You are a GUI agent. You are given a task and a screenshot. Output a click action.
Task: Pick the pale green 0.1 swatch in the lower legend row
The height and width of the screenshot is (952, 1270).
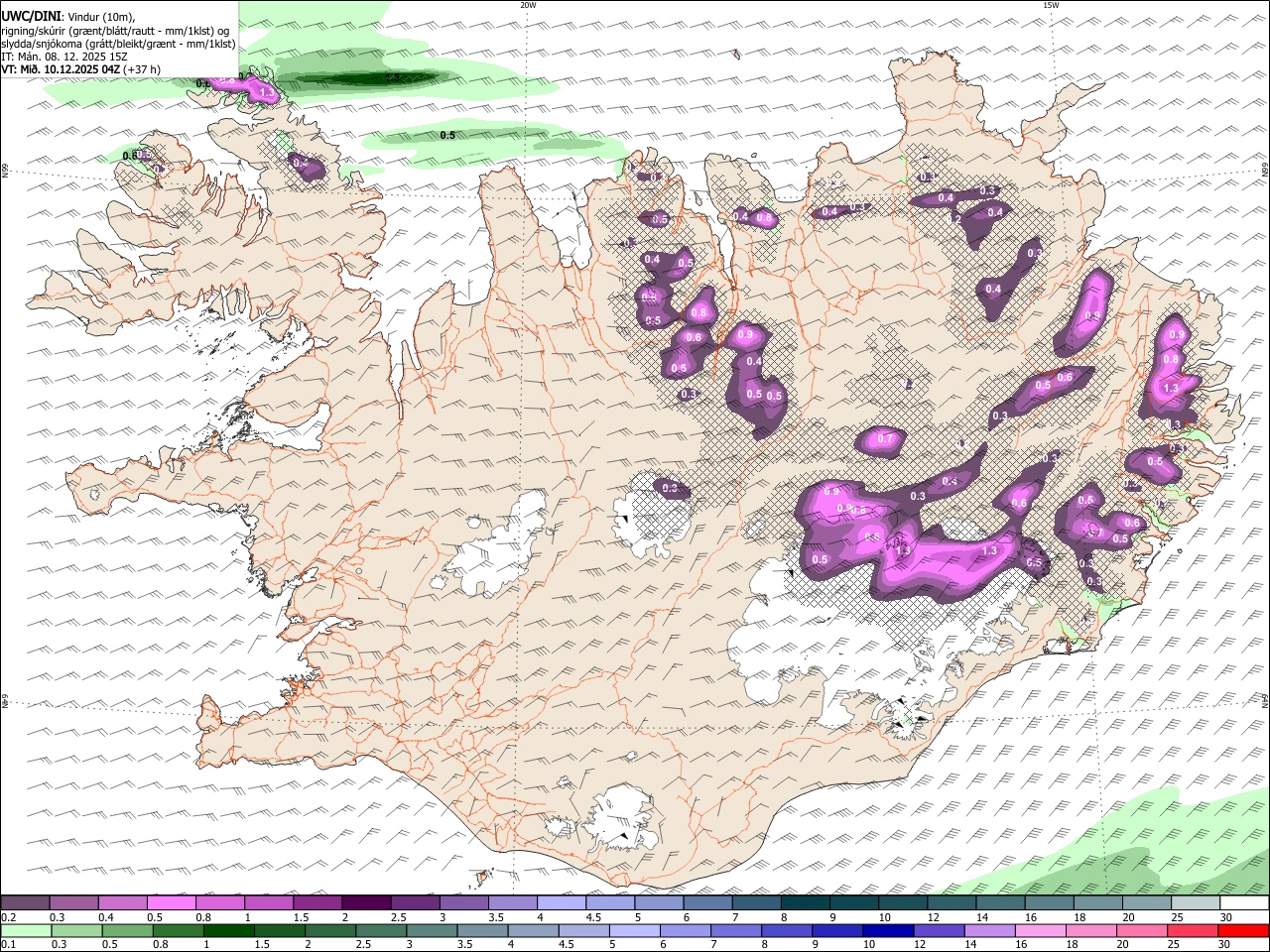coord(27,931)
